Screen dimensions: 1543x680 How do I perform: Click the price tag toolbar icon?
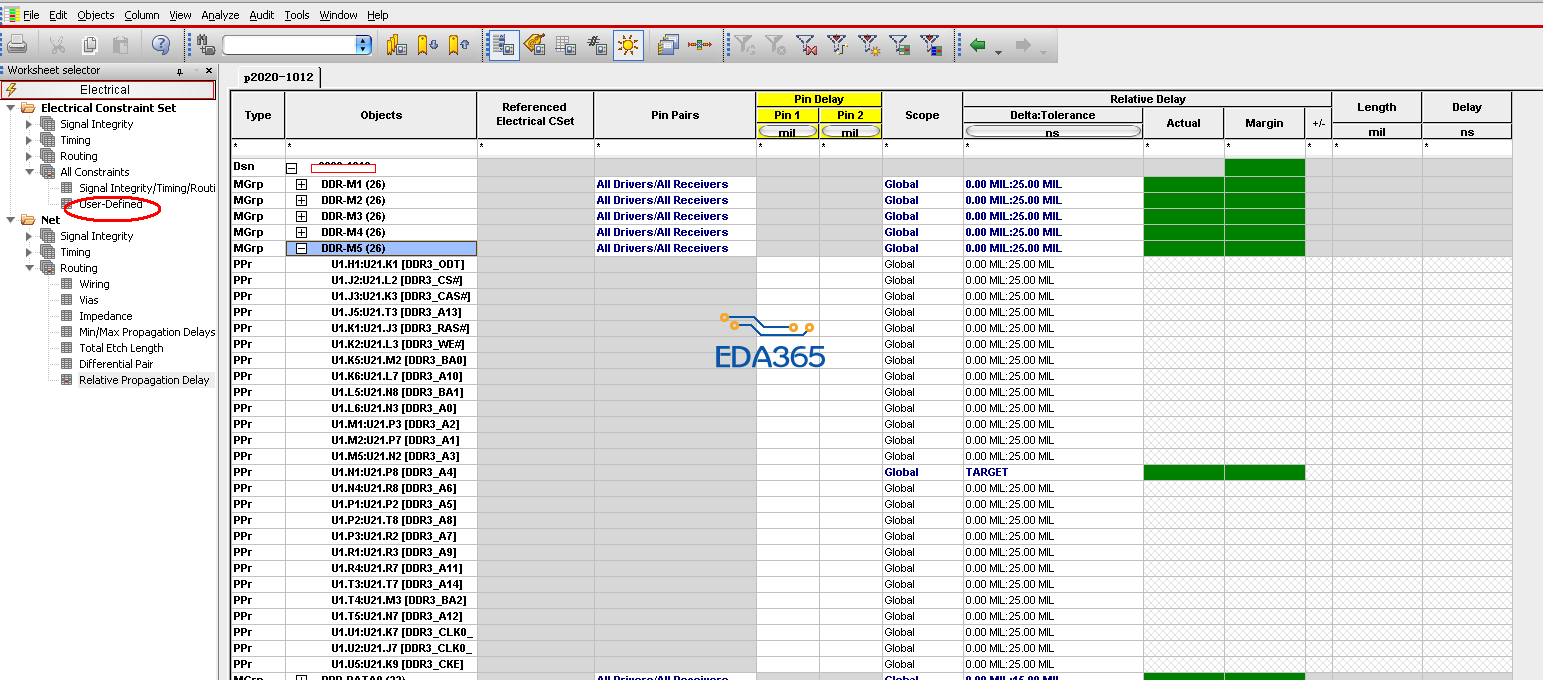(x=535, y=45)
